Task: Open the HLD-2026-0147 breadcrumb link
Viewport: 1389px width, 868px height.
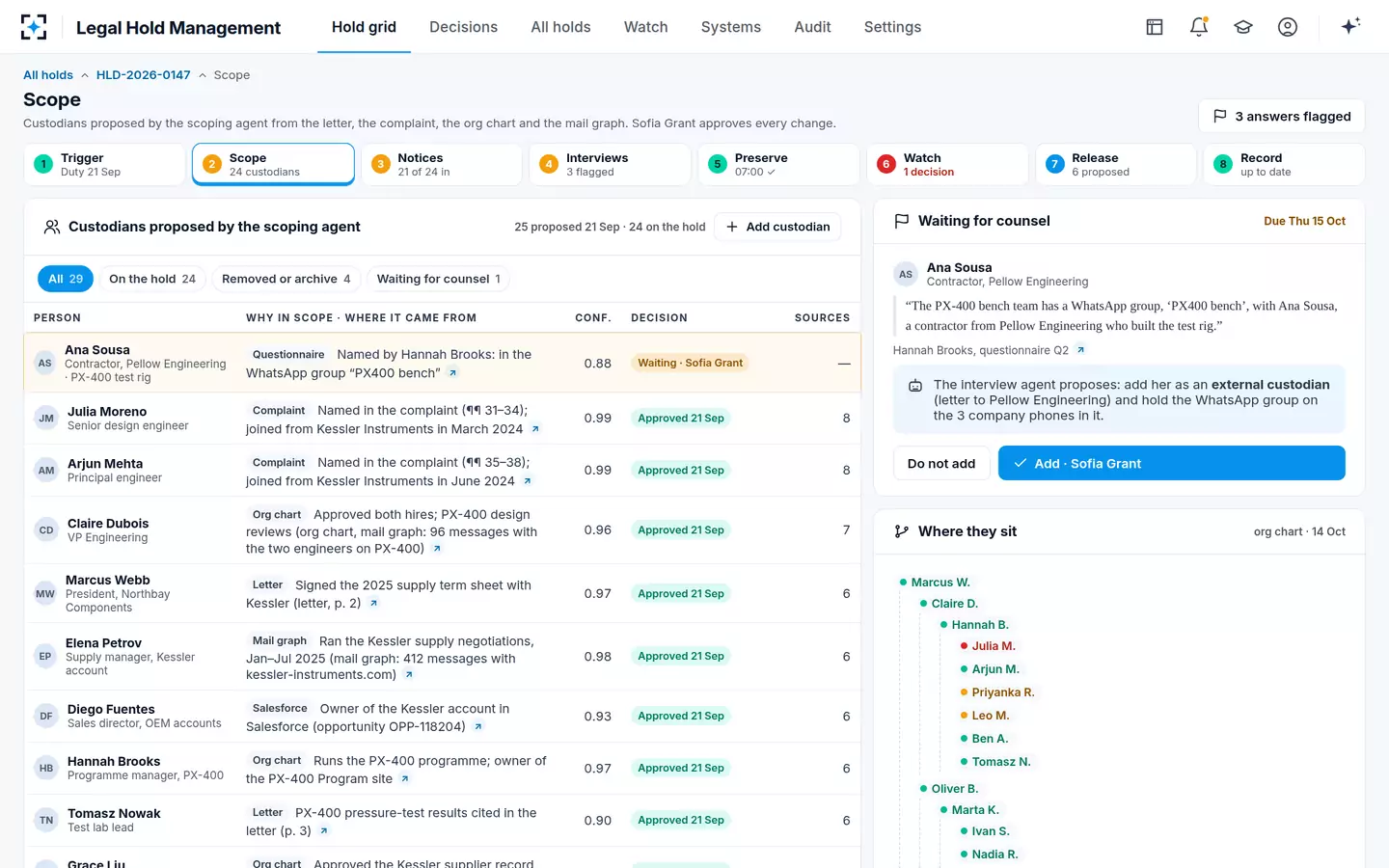Action: (144, 75)
